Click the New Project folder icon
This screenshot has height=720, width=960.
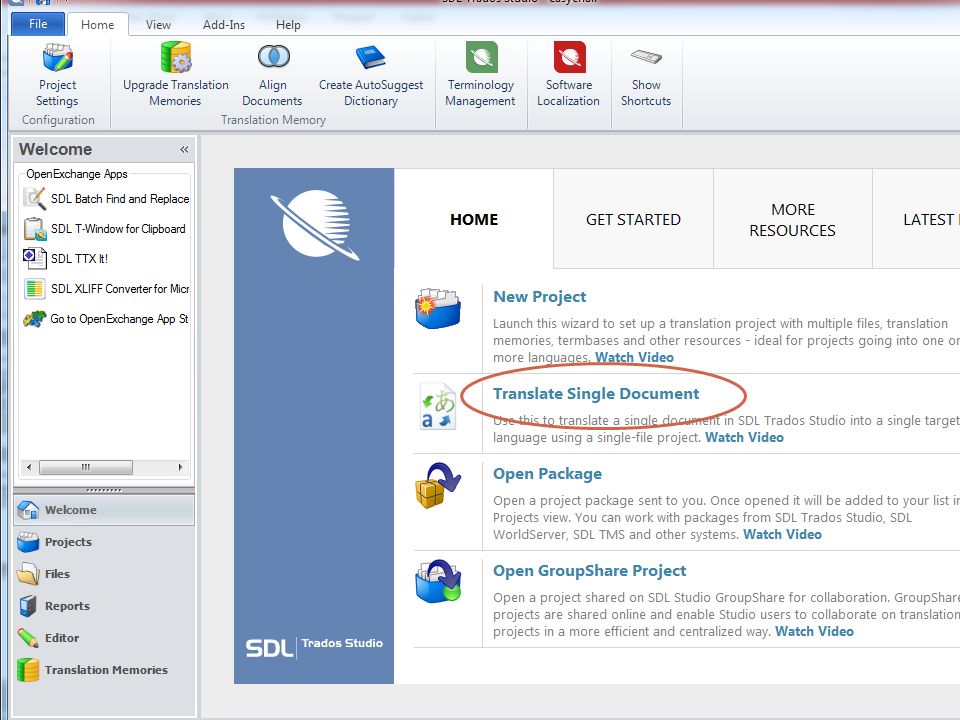click(x=438, y=309)
